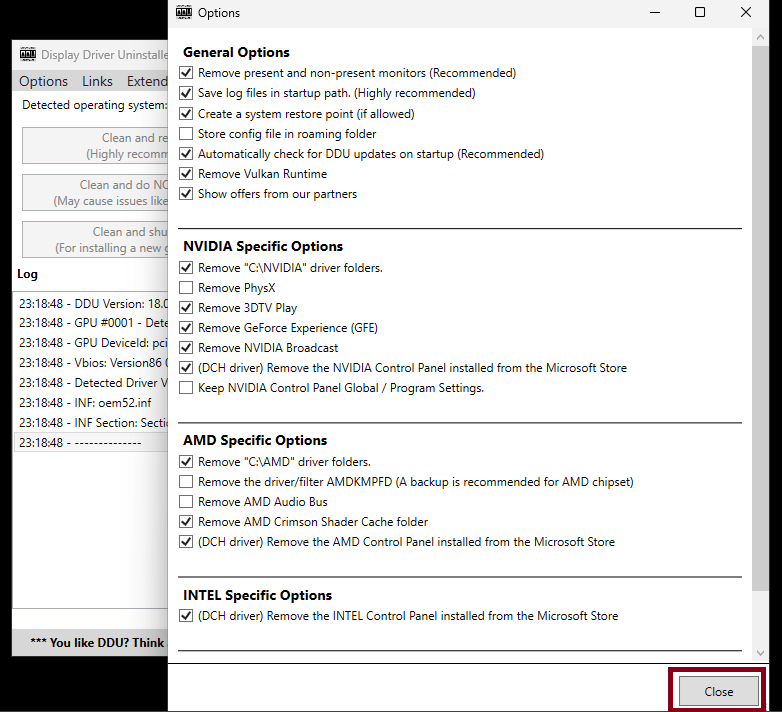The height and width of the screenshot is (712, 782).
Task: Enable Remove the driver/filter AMDKMPFD
Action: click(x=186, y=482)
